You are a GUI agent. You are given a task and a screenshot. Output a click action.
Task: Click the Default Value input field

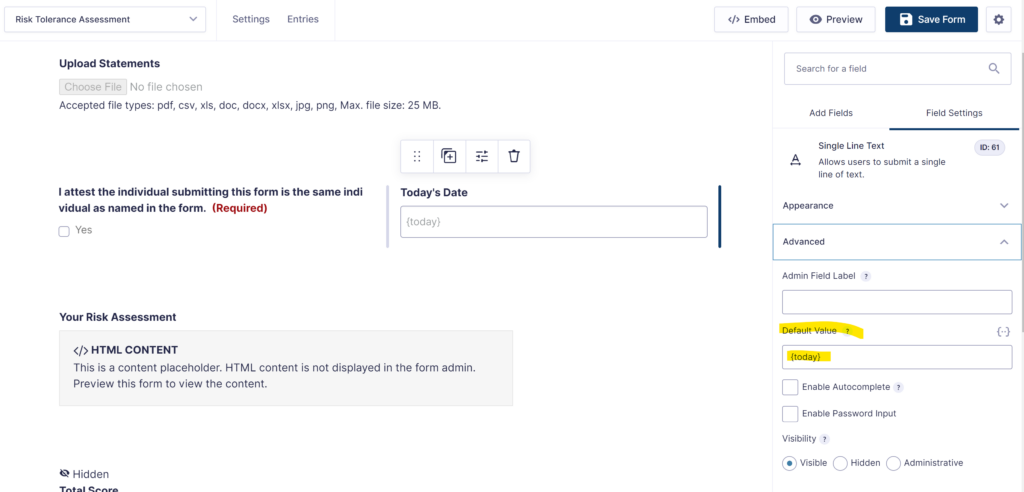click(x=896, y=357)
